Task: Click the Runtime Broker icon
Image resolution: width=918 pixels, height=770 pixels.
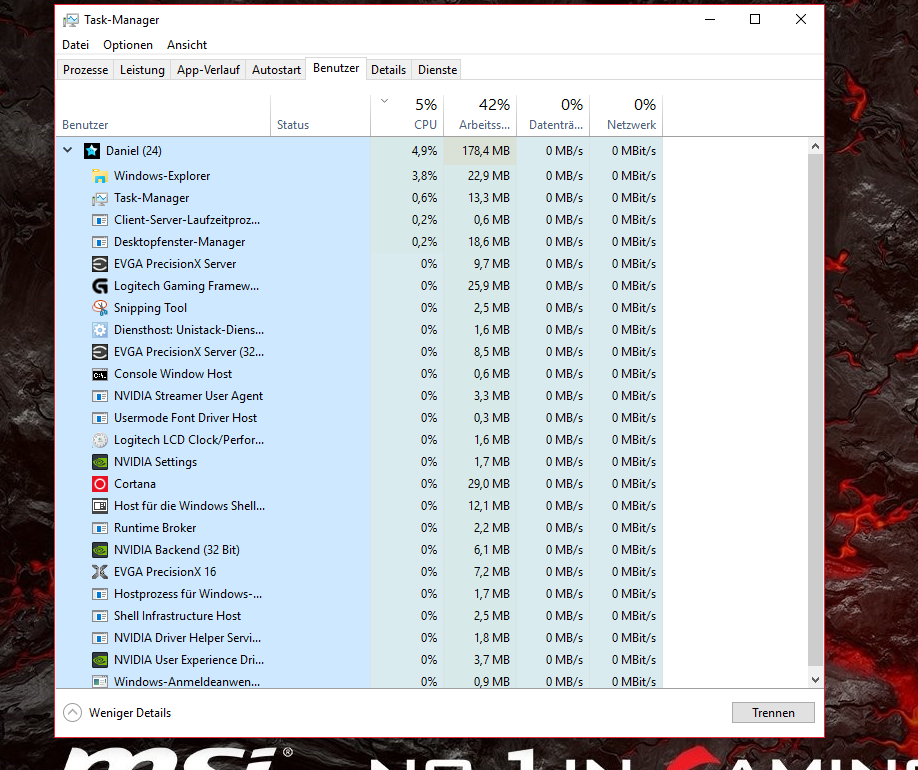Action: click(x=100, y=528)
